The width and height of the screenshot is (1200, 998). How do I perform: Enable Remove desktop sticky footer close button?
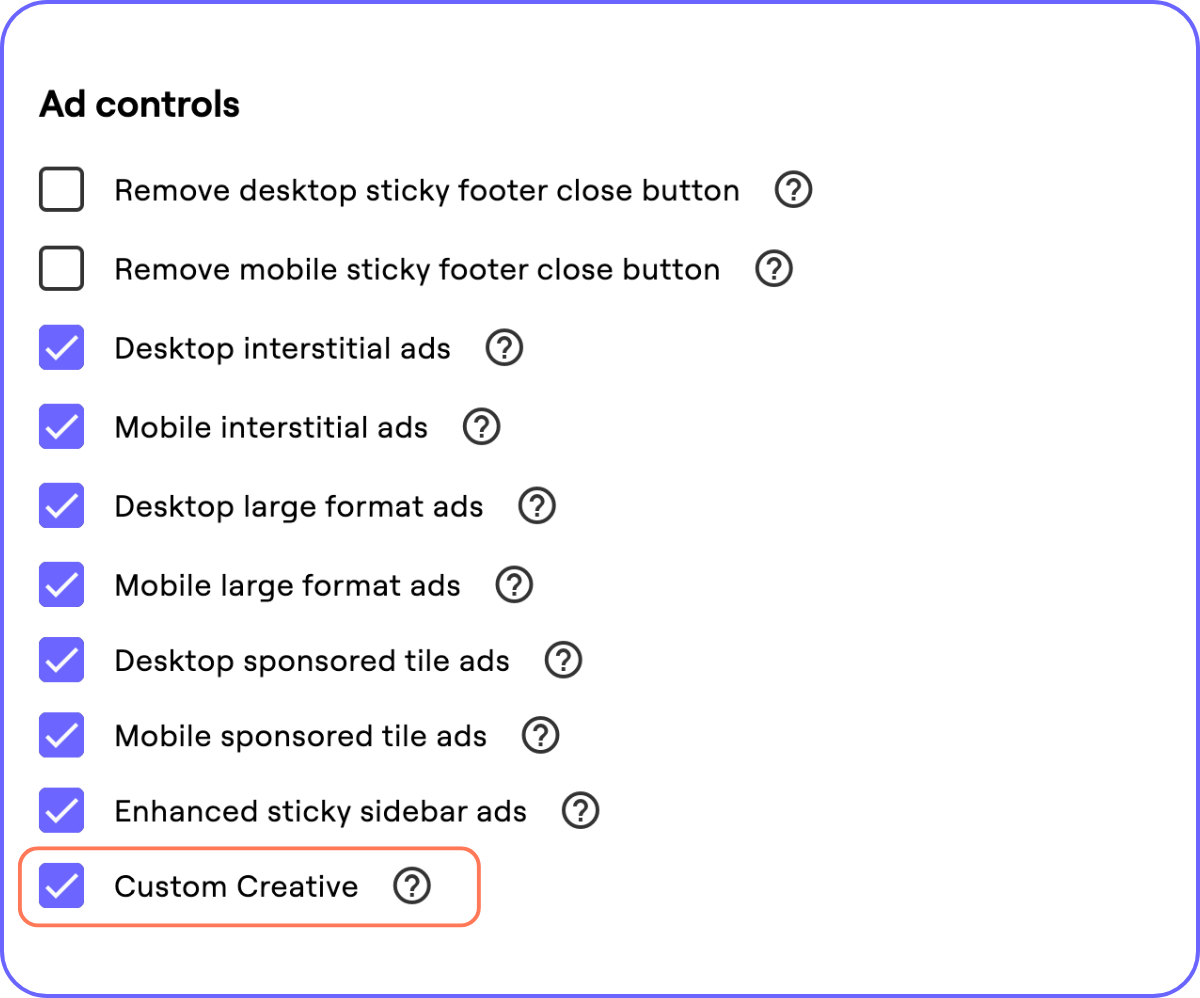click(x=61, y=189)
